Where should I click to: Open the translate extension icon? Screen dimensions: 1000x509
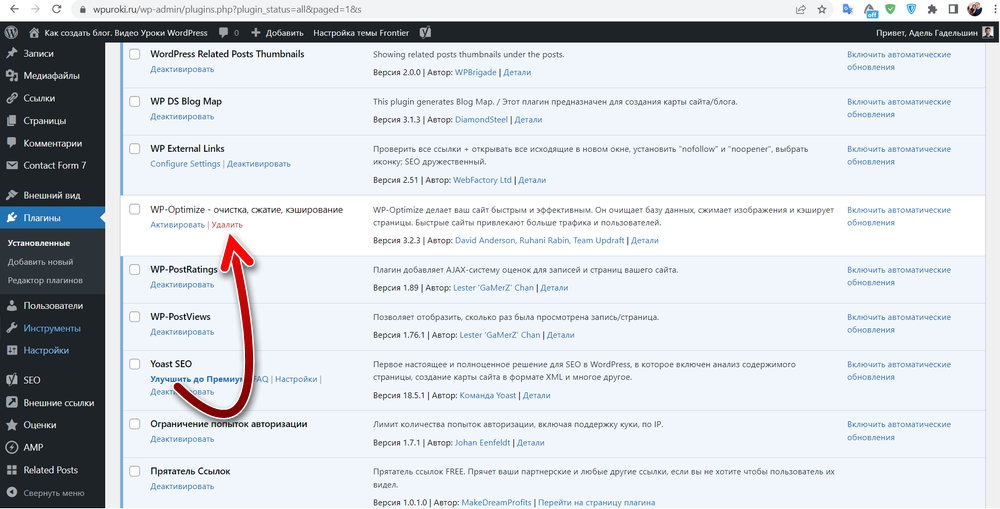click(848, 10)
